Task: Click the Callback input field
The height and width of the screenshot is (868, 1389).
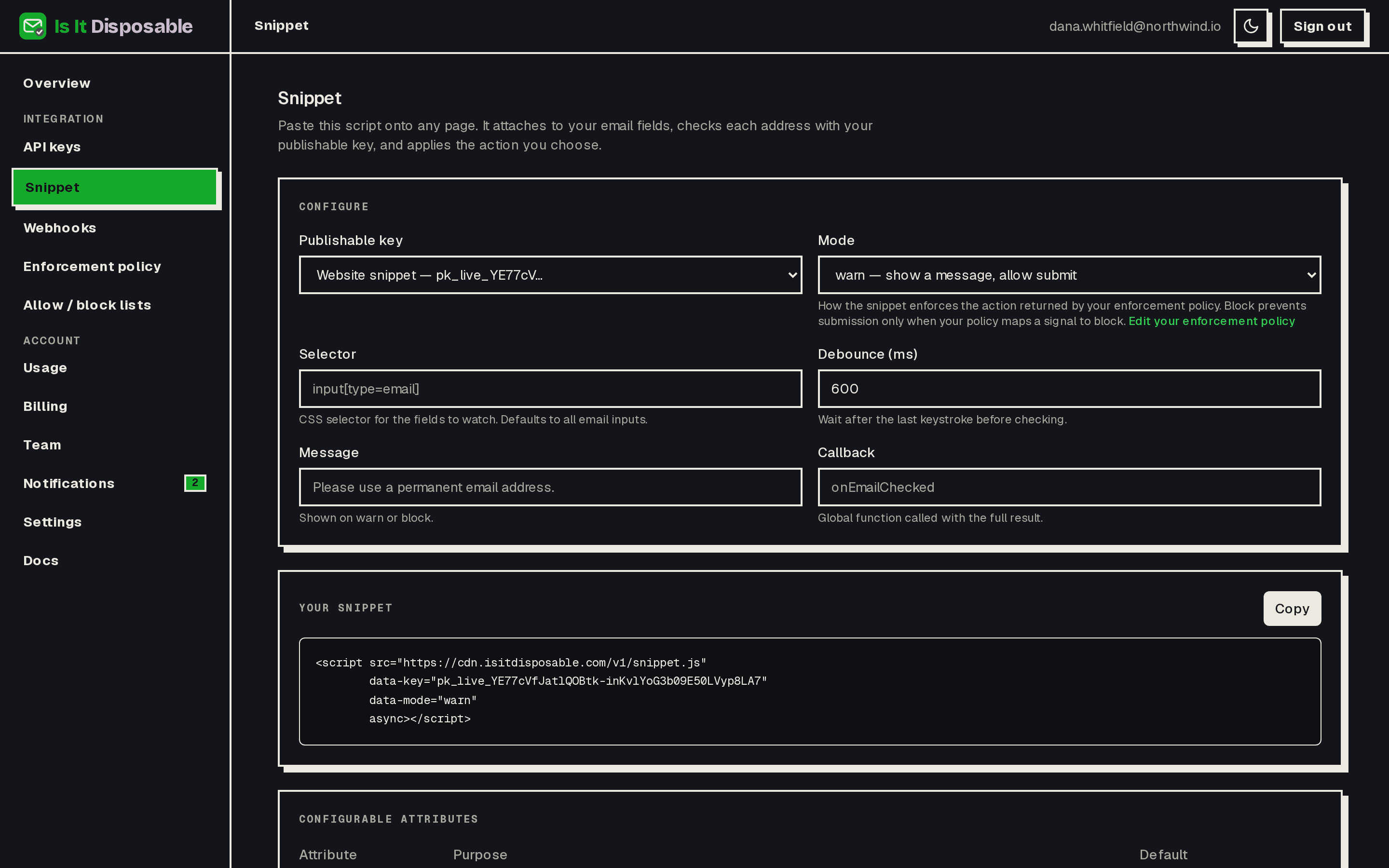Action: tap(1069, 487)
